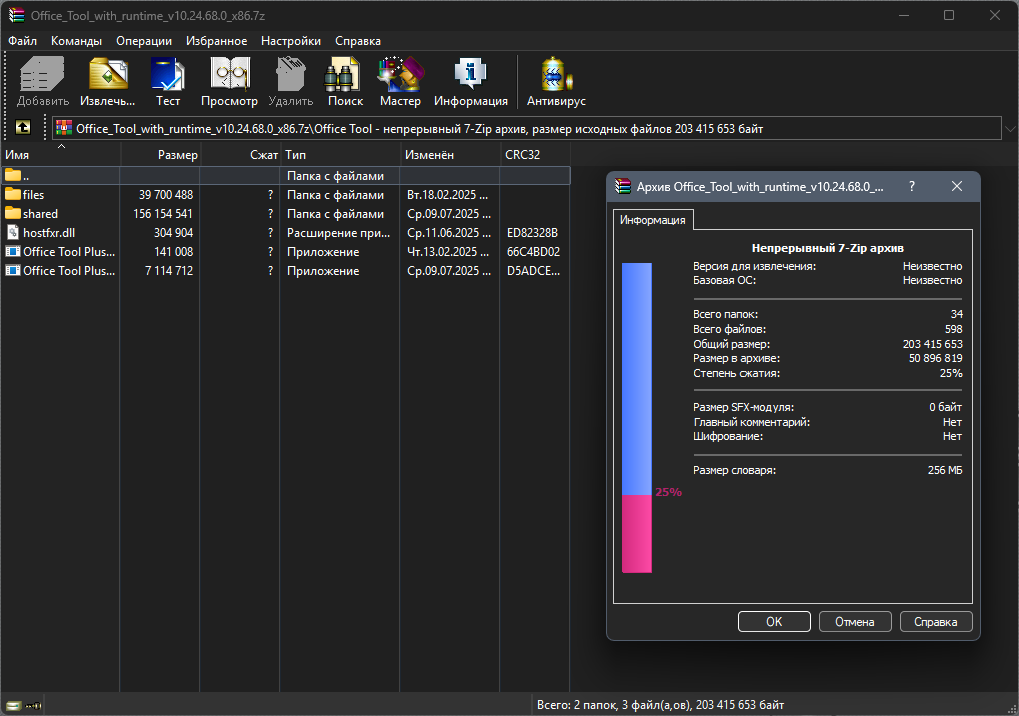
Task: Click the files folder icon
Action: click(12, 194)
